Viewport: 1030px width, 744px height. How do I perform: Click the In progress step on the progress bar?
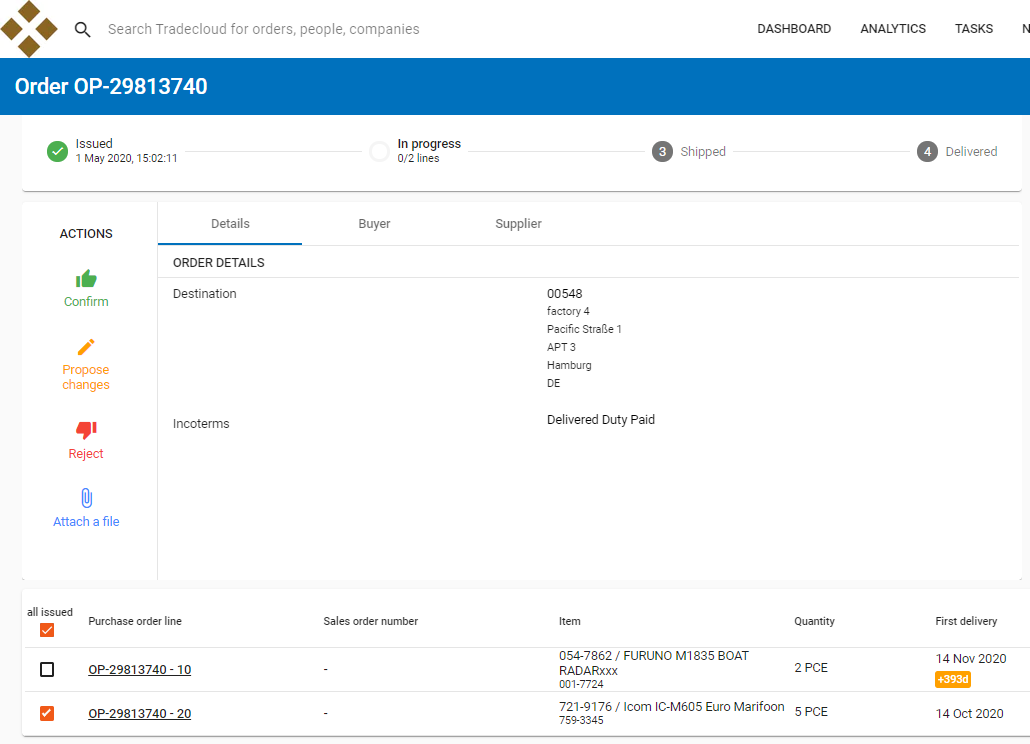(380, 151)
